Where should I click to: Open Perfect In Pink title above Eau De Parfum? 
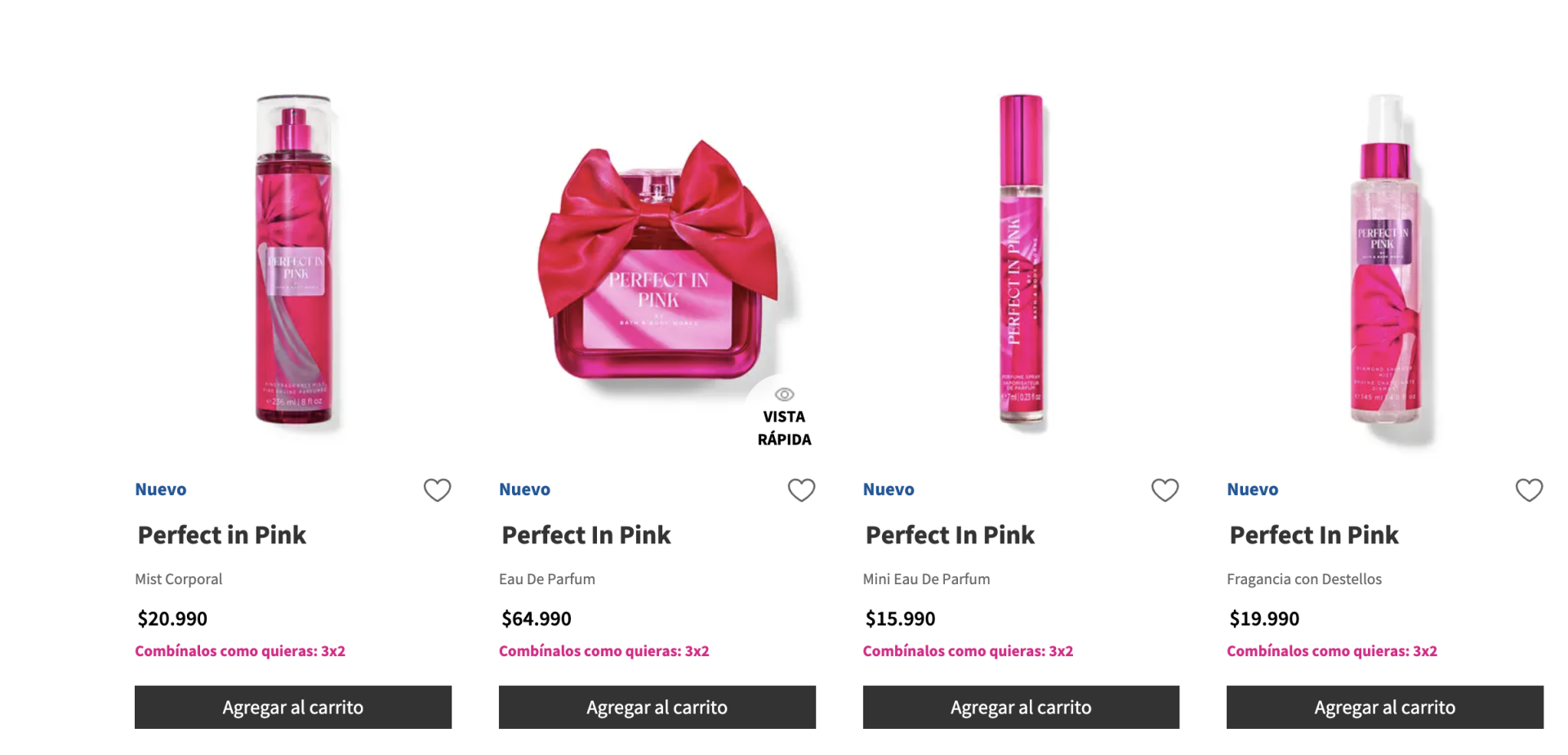coord(586,535)
